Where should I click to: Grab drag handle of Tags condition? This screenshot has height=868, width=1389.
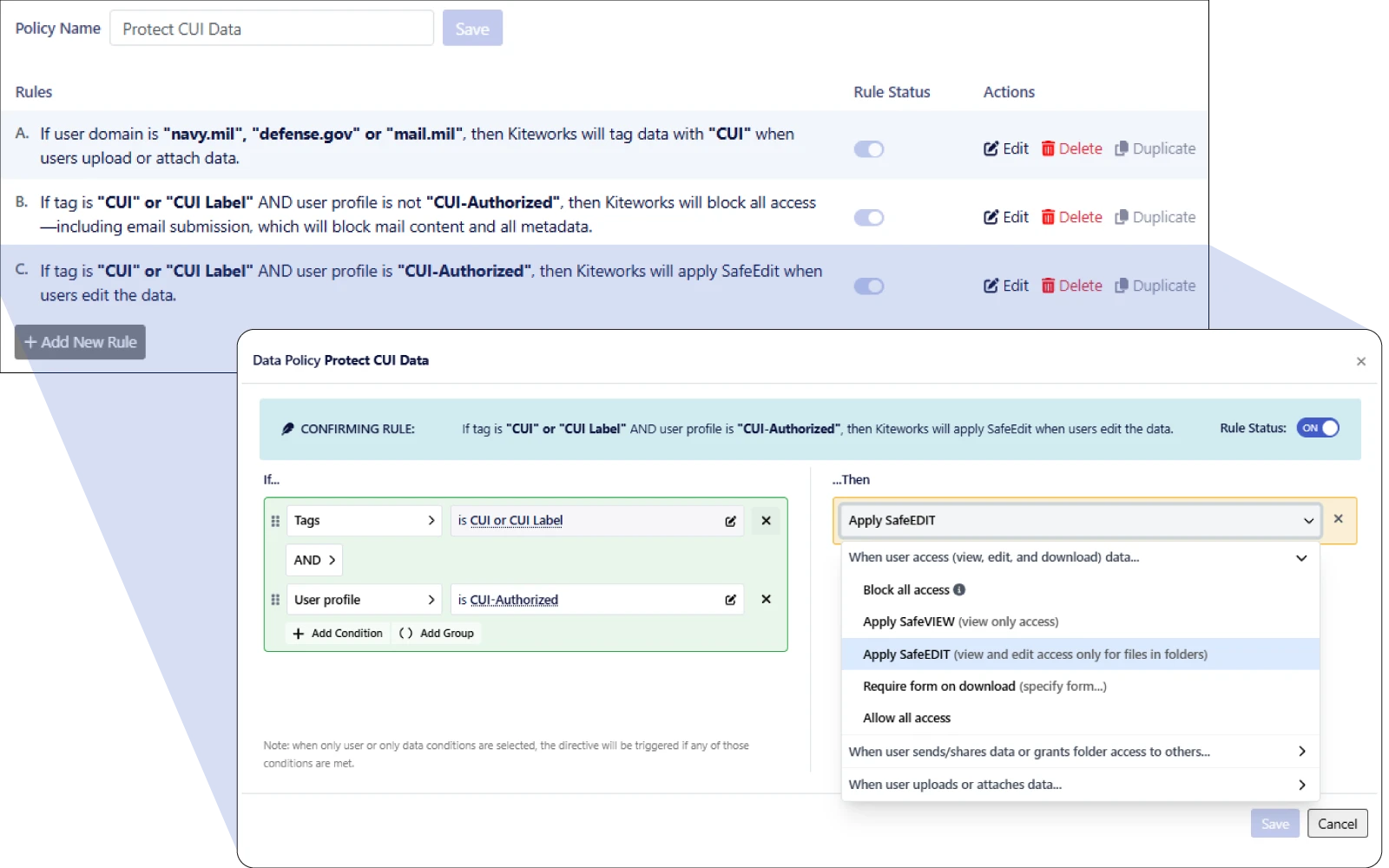(275, 521)
